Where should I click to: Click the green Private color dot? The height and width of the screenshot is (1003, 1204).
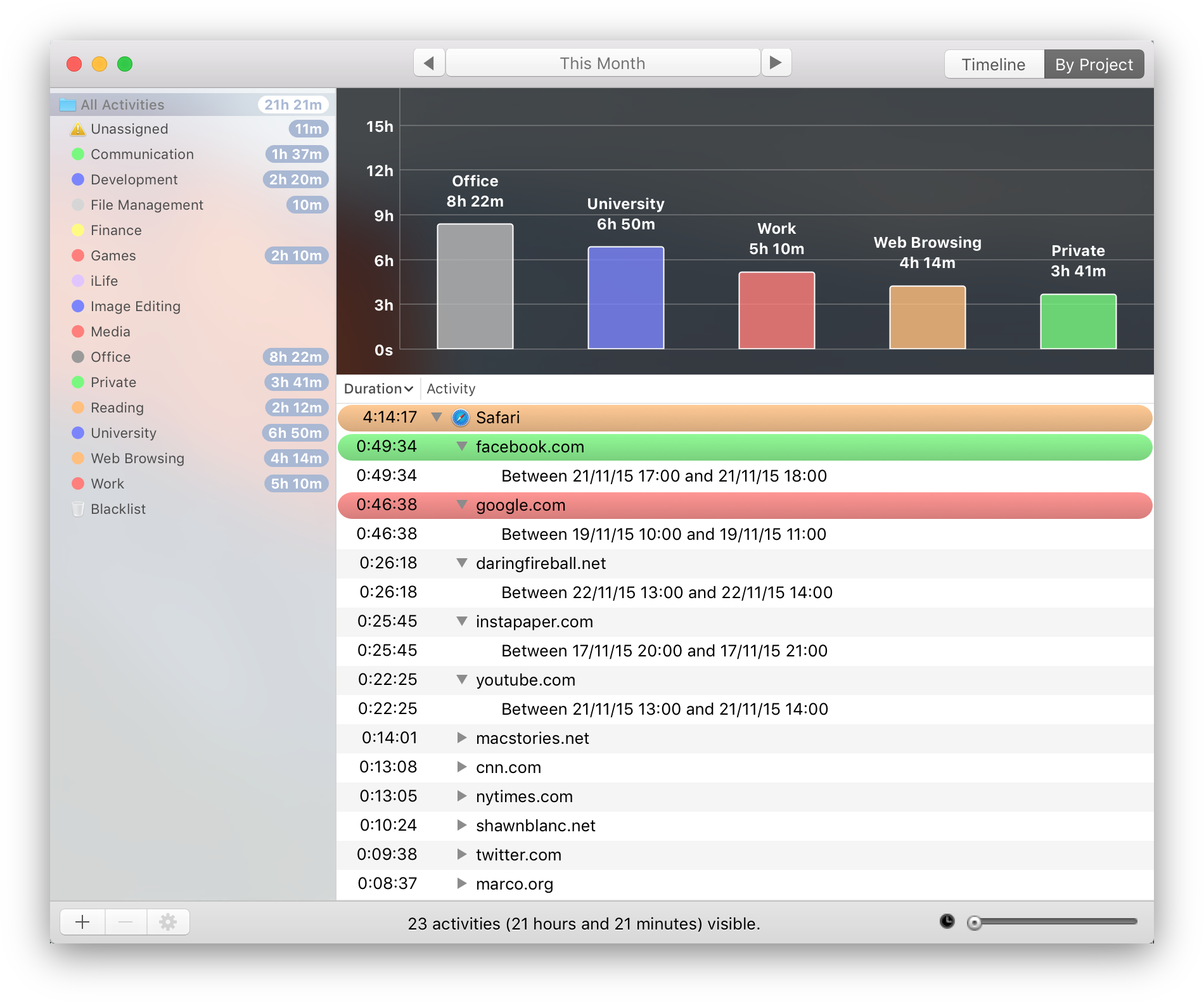[78, 382]
